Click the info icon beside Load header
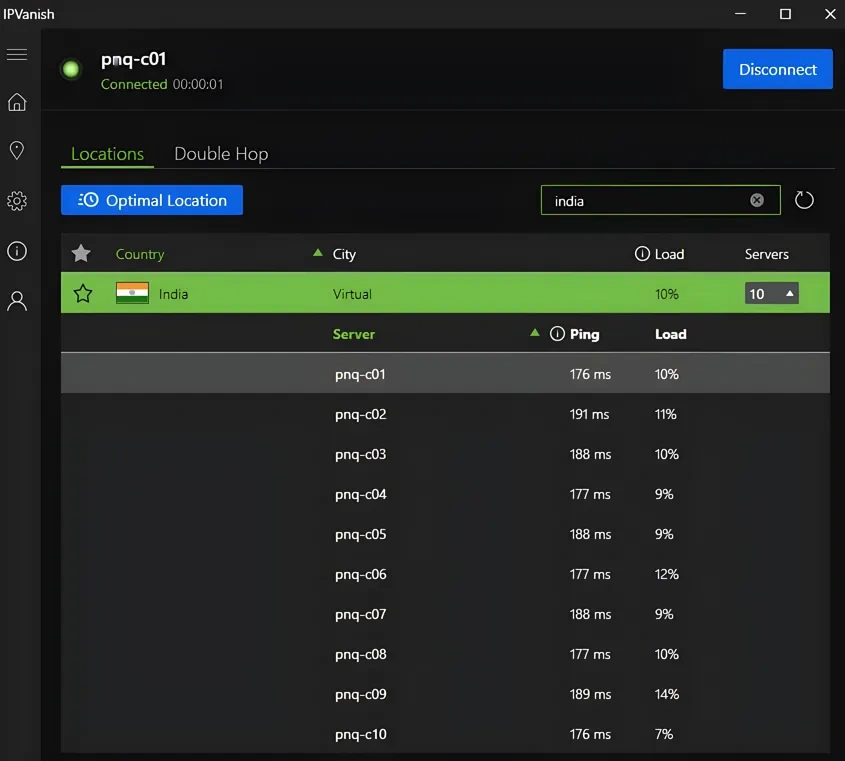 click(642, 253)
